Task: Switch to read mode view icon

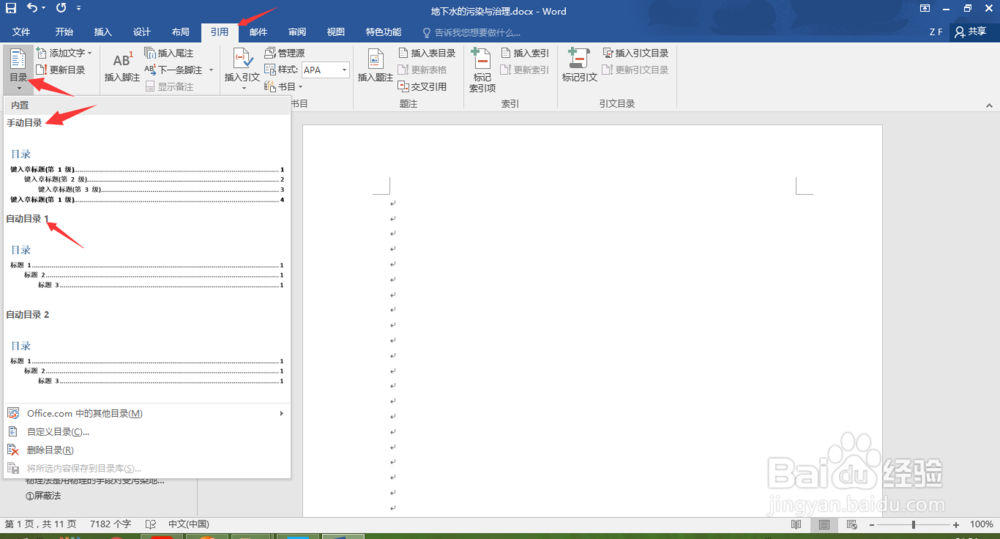Action: click(x=796, y=524)
